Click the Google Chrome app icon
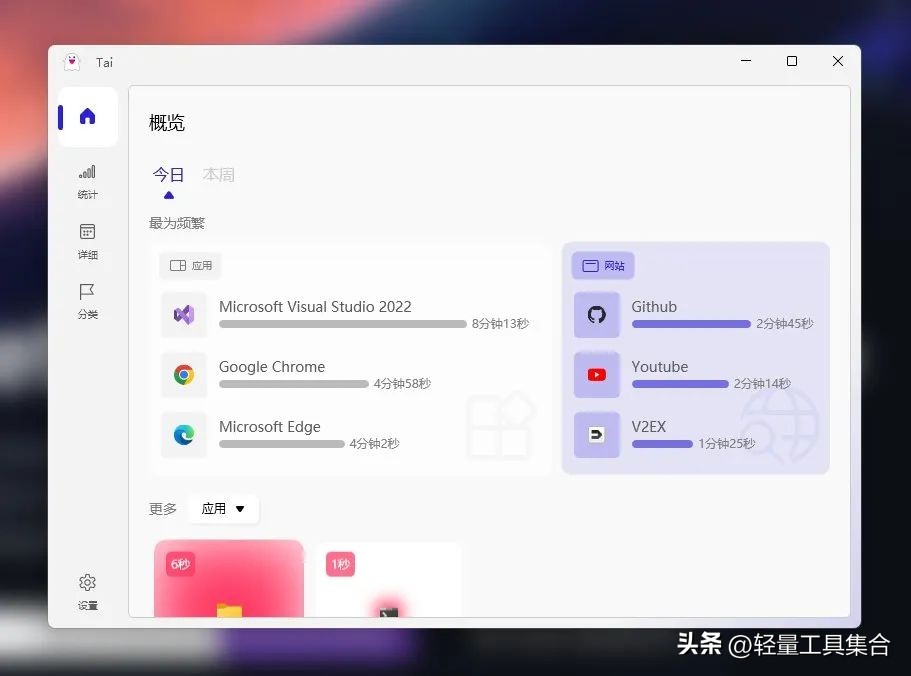This screenshot has height=676, width=911. [184, 375]
